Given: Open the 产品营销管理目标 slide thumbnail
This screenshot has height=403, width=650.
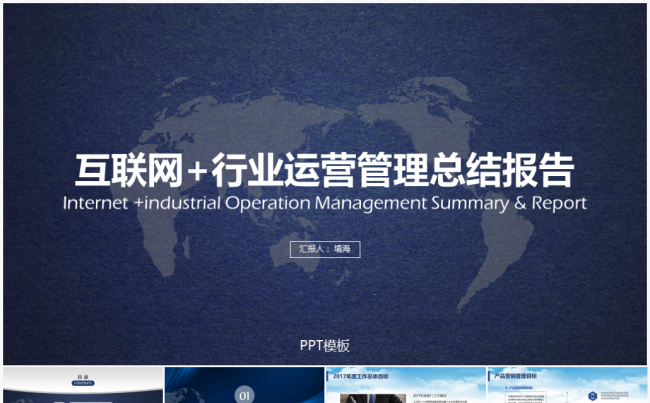Looking at the screenshot, I should click(567, 385).
